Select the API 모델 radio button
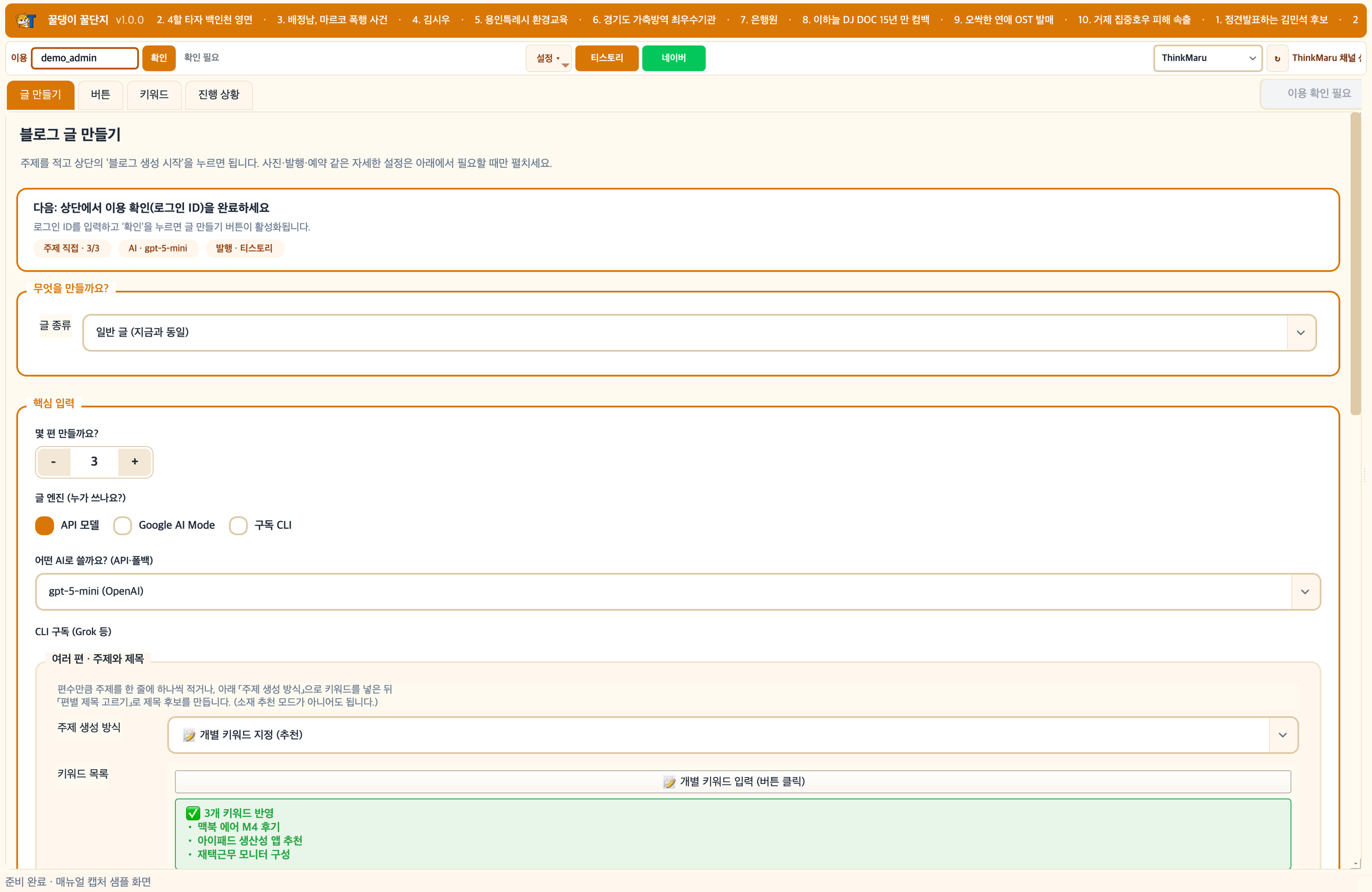 pyautogui.click(x=45, y=525)
